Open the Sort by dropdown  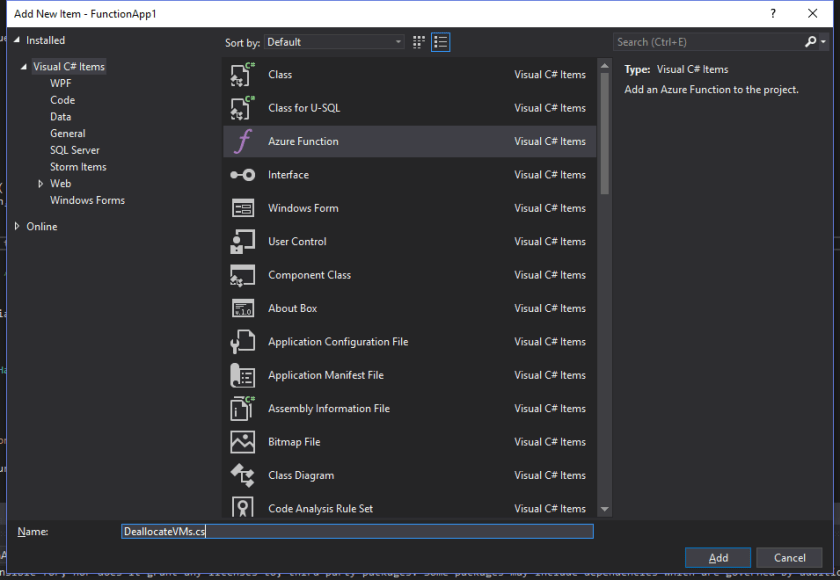334,42
